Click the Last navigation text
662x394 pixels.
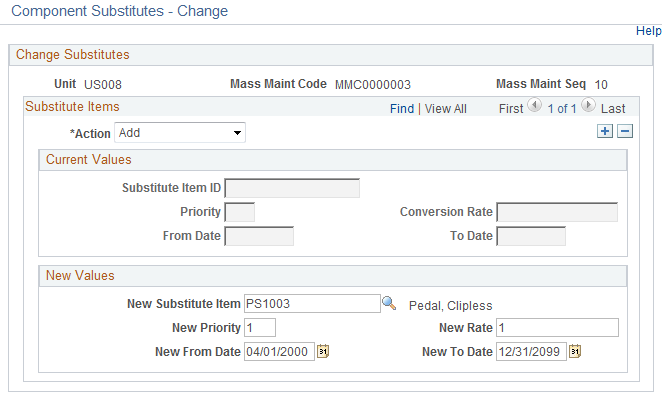coord(613,109)
